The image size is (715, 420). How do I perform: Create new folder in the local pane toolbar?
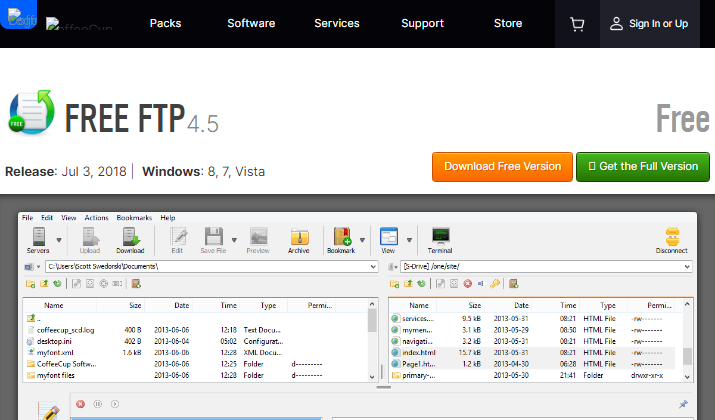pyautogui.click(x=31, y=284)
